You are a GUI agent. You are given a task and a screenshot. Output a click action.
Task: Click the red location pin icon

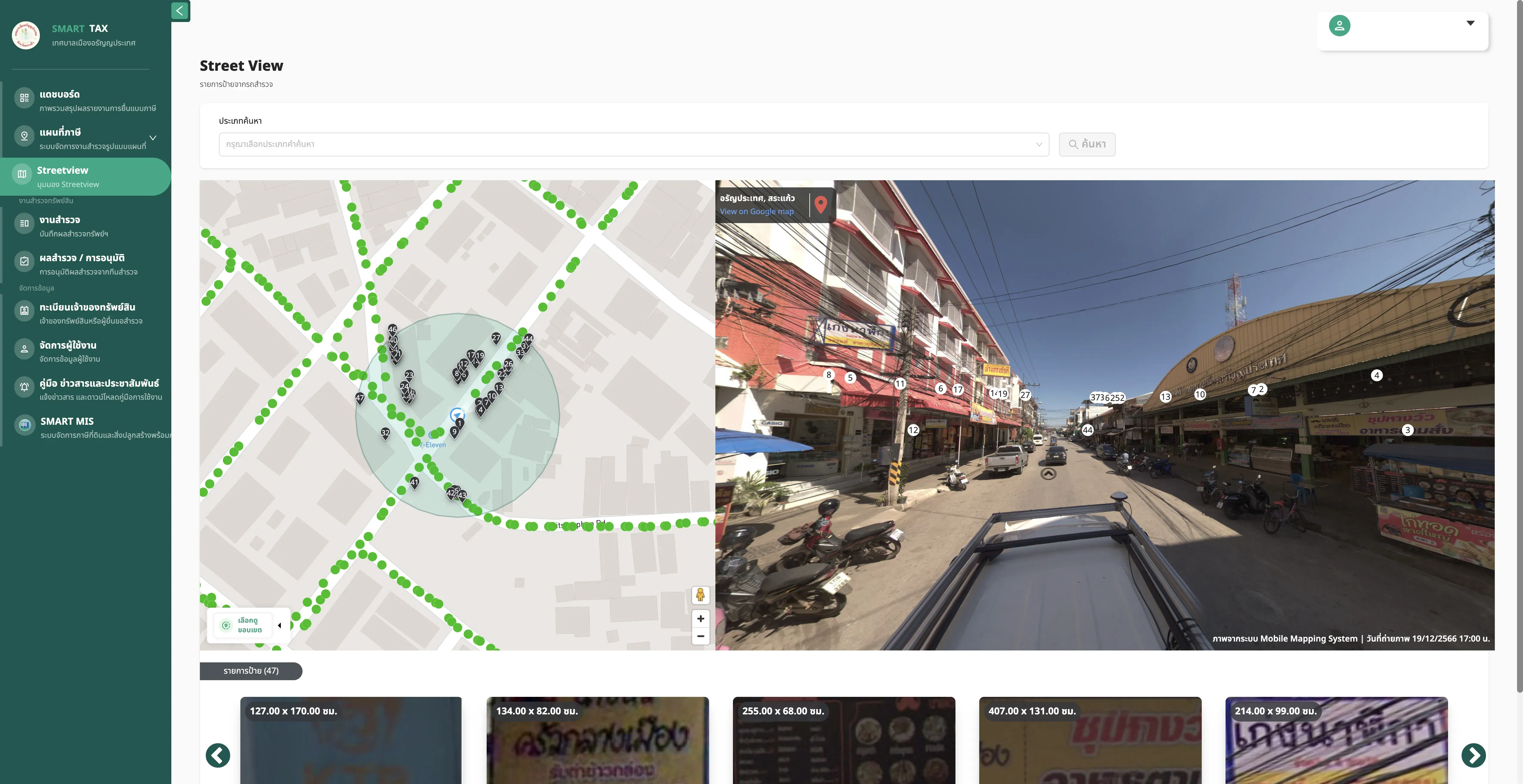(821, 204)
